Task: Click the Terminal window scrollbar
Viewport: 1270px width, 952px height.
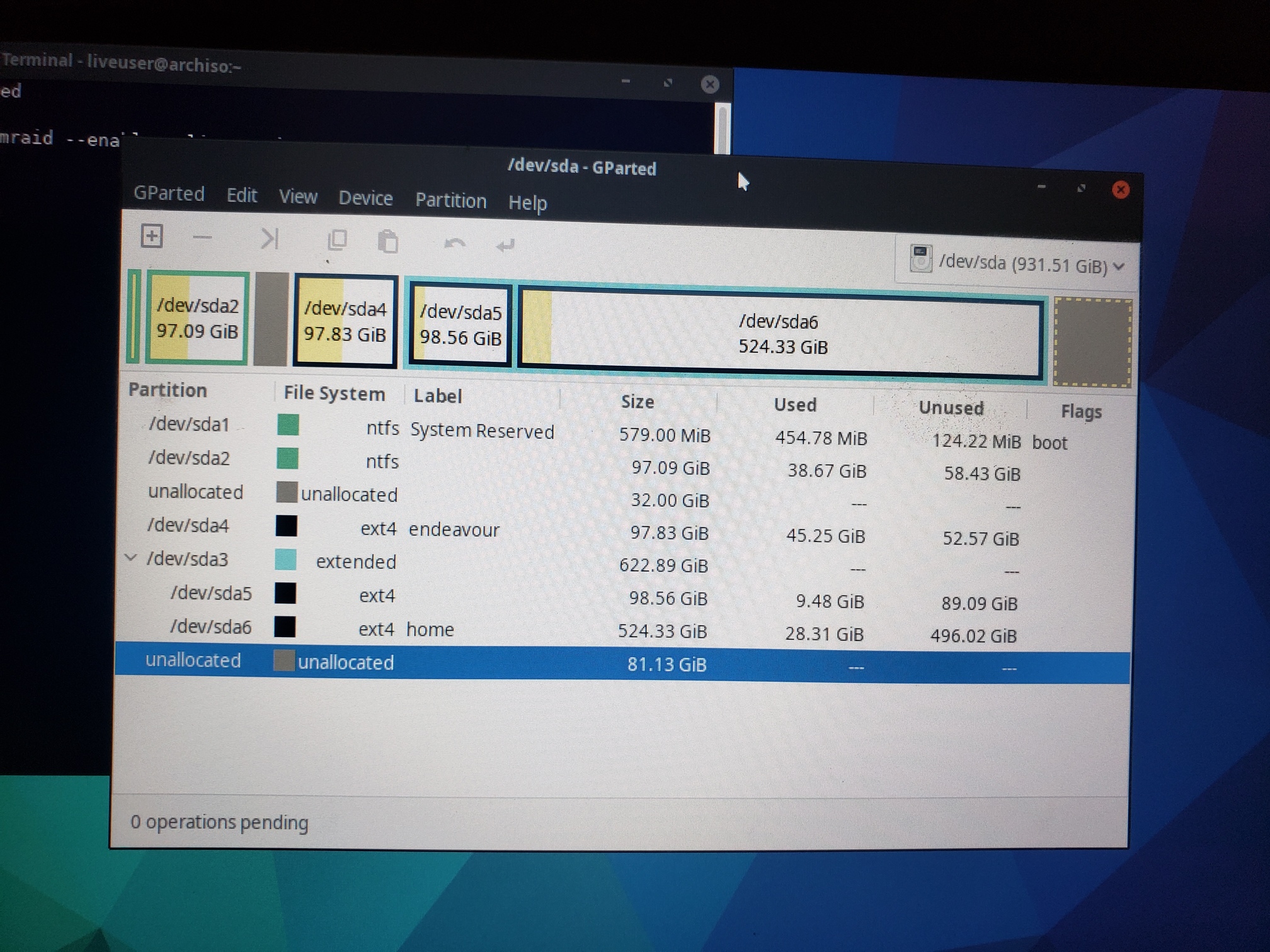Action: click(x=723, y=128)
